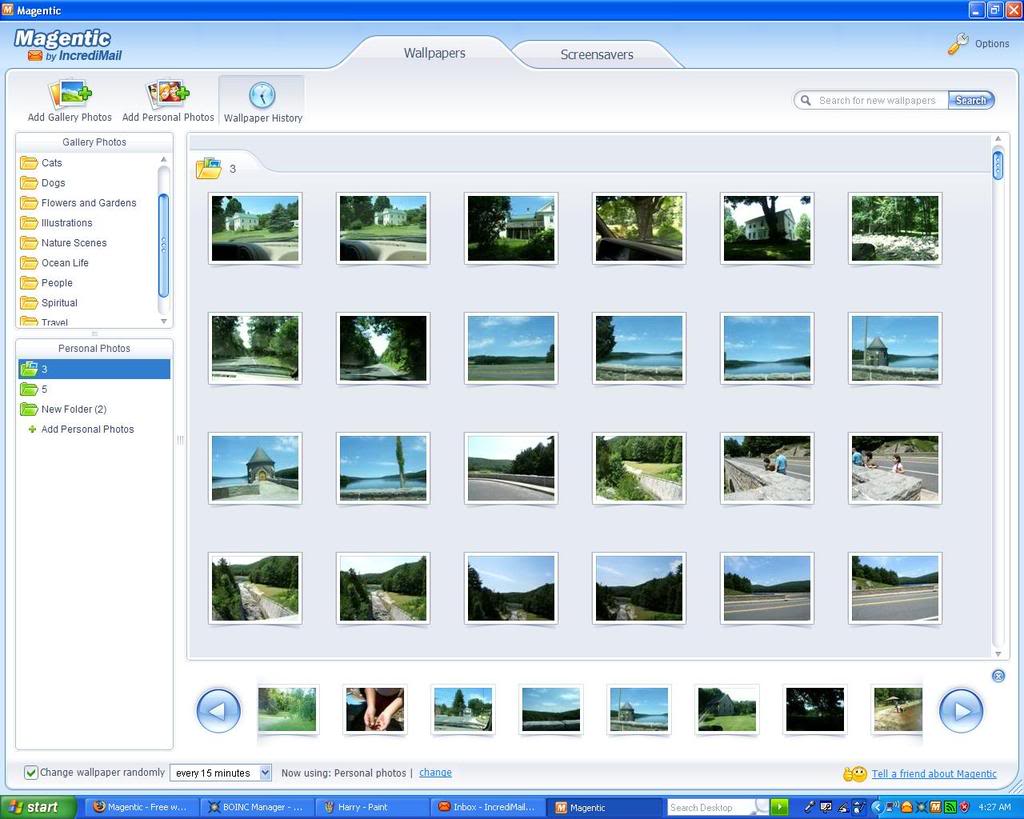Select personal folder 3 in the list
The width and height of the screenshot is (1024, 819).
[94, 369]
